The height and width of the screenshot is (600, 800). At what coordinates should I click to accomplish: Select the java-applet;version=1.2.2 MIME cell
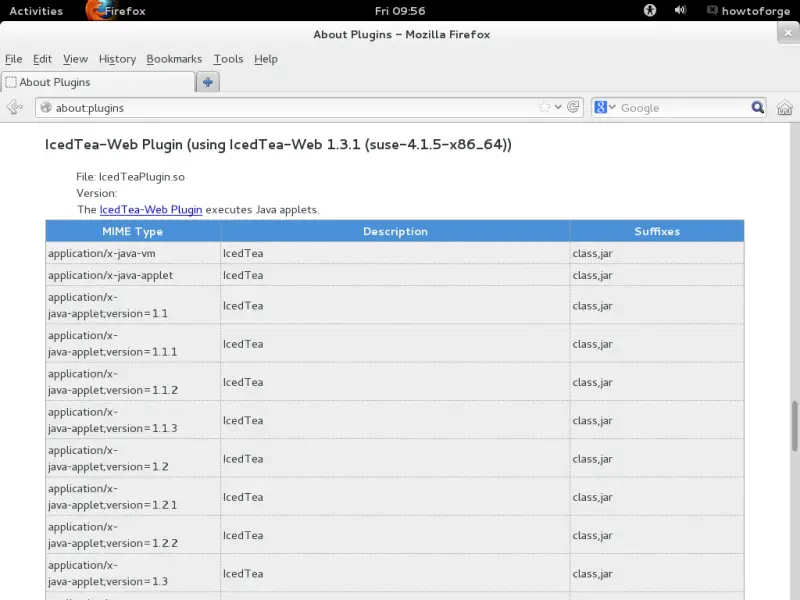click(x=133, y=535)
